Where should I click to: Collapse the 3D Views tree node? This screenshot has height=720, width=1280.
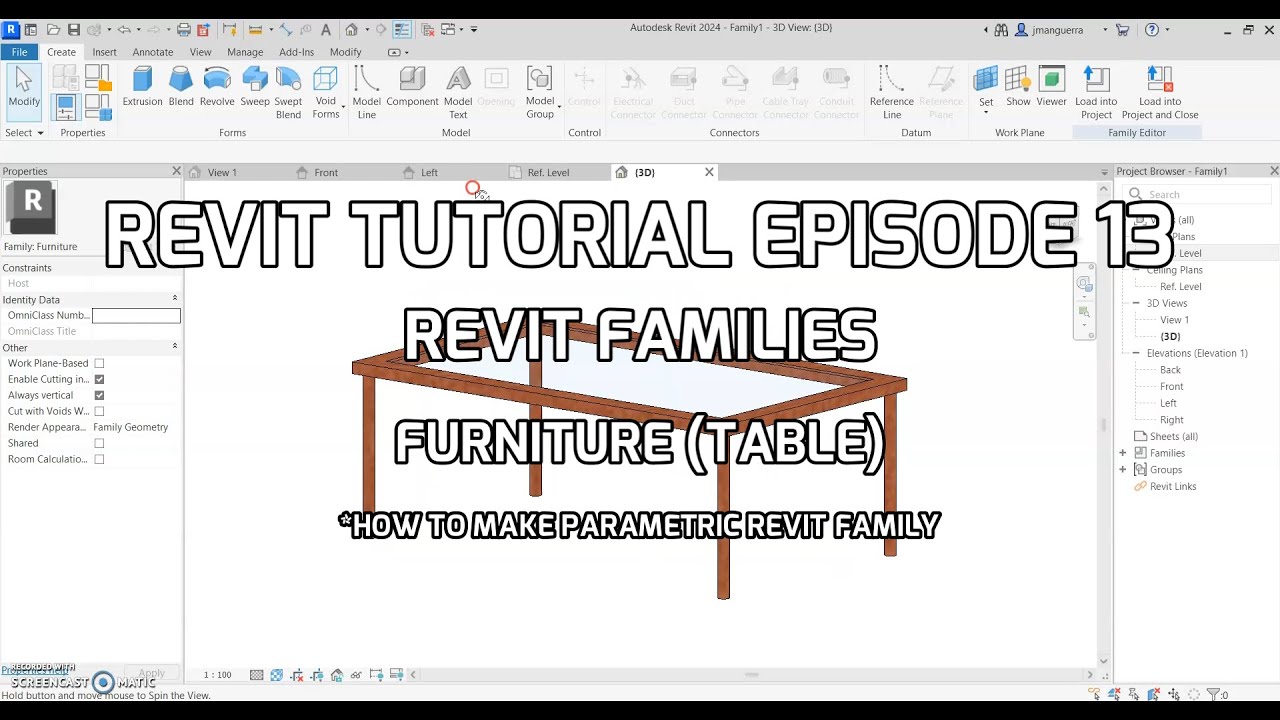(1136, 303)
